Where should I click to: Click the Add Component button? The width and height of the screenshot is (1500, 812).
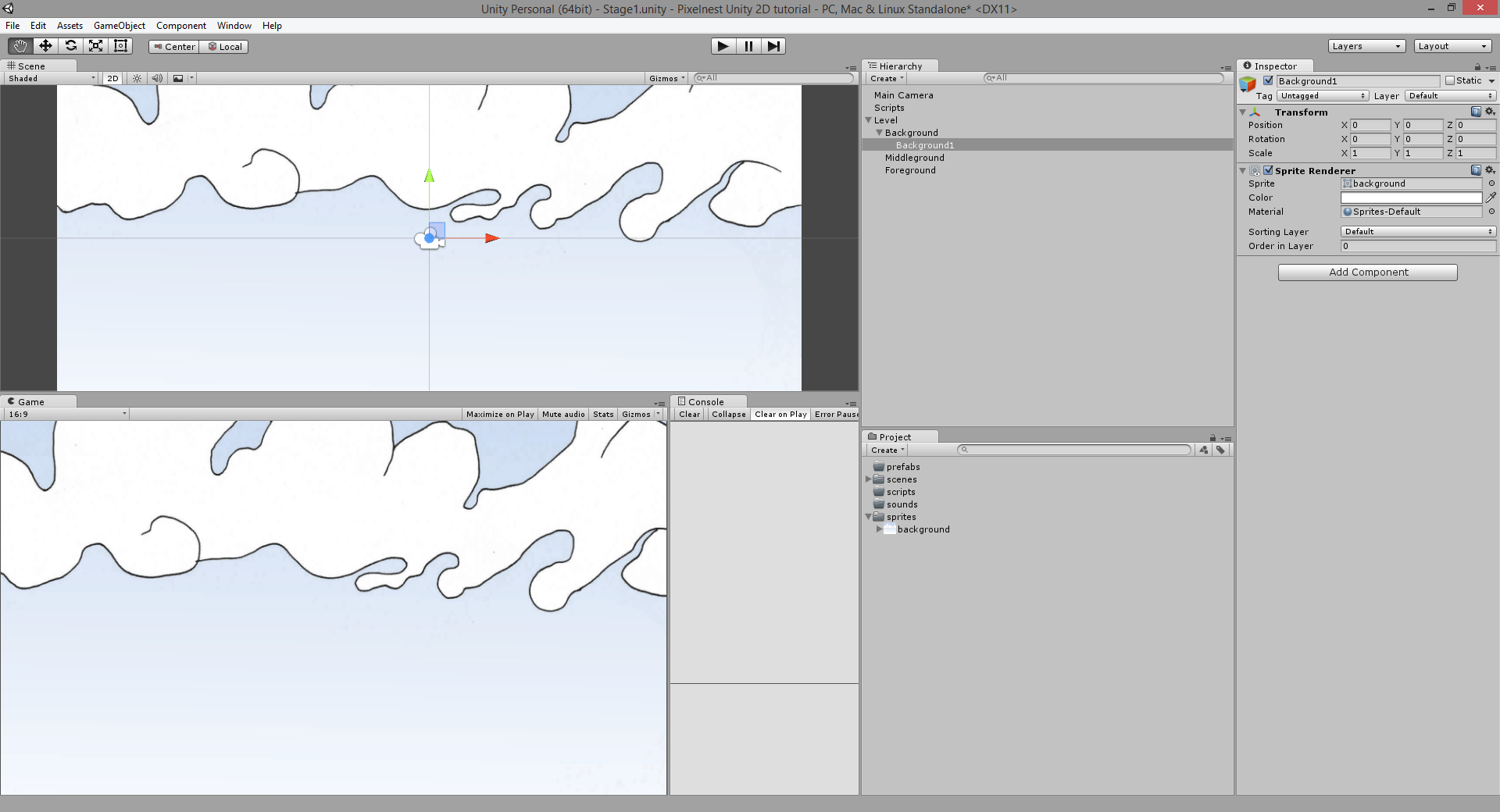point(1368,272)
